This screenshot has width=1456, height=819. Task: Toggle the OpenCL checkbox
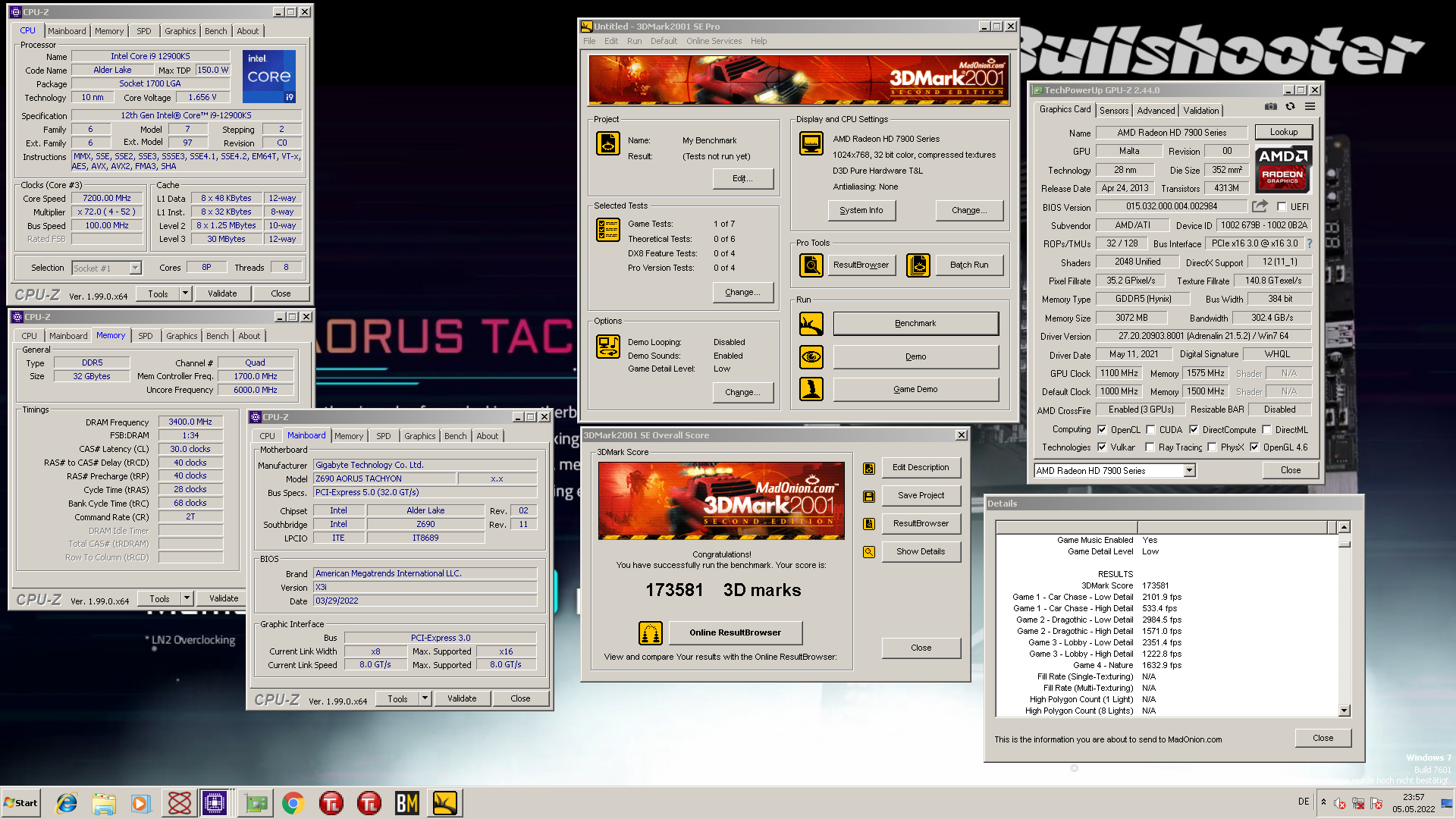(1102, 429)
